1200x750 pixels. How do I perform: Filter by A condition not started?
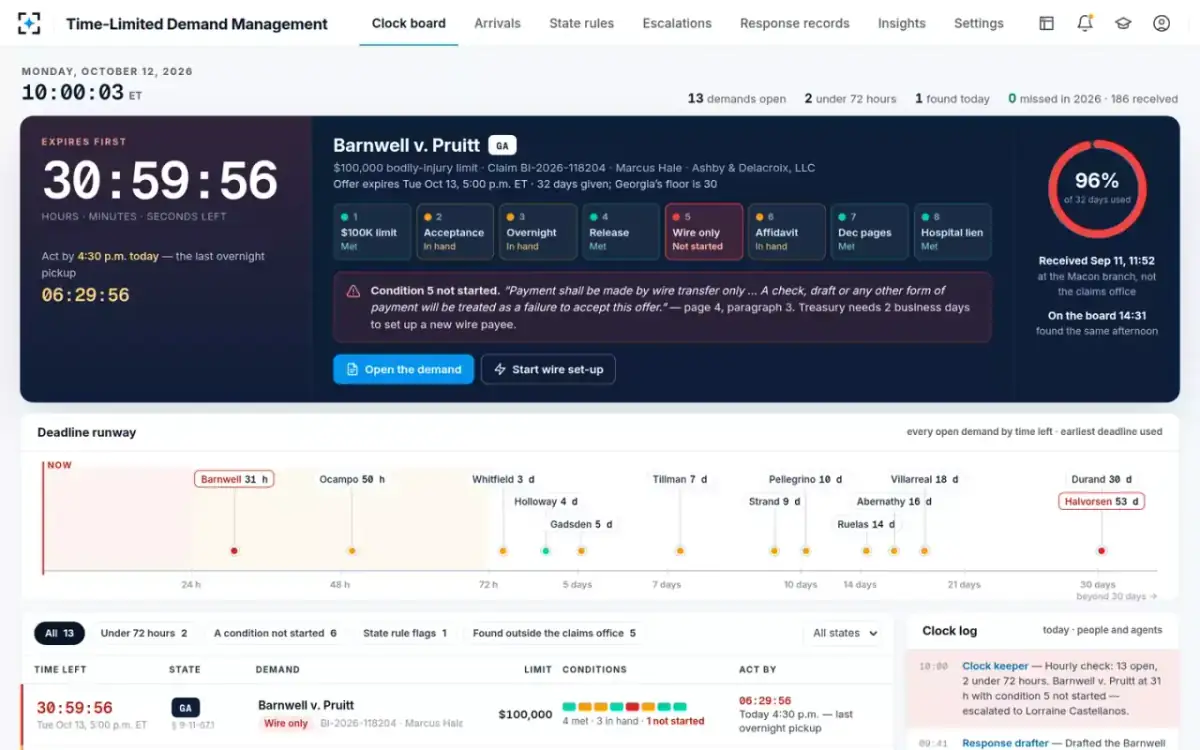click(275, 633)
